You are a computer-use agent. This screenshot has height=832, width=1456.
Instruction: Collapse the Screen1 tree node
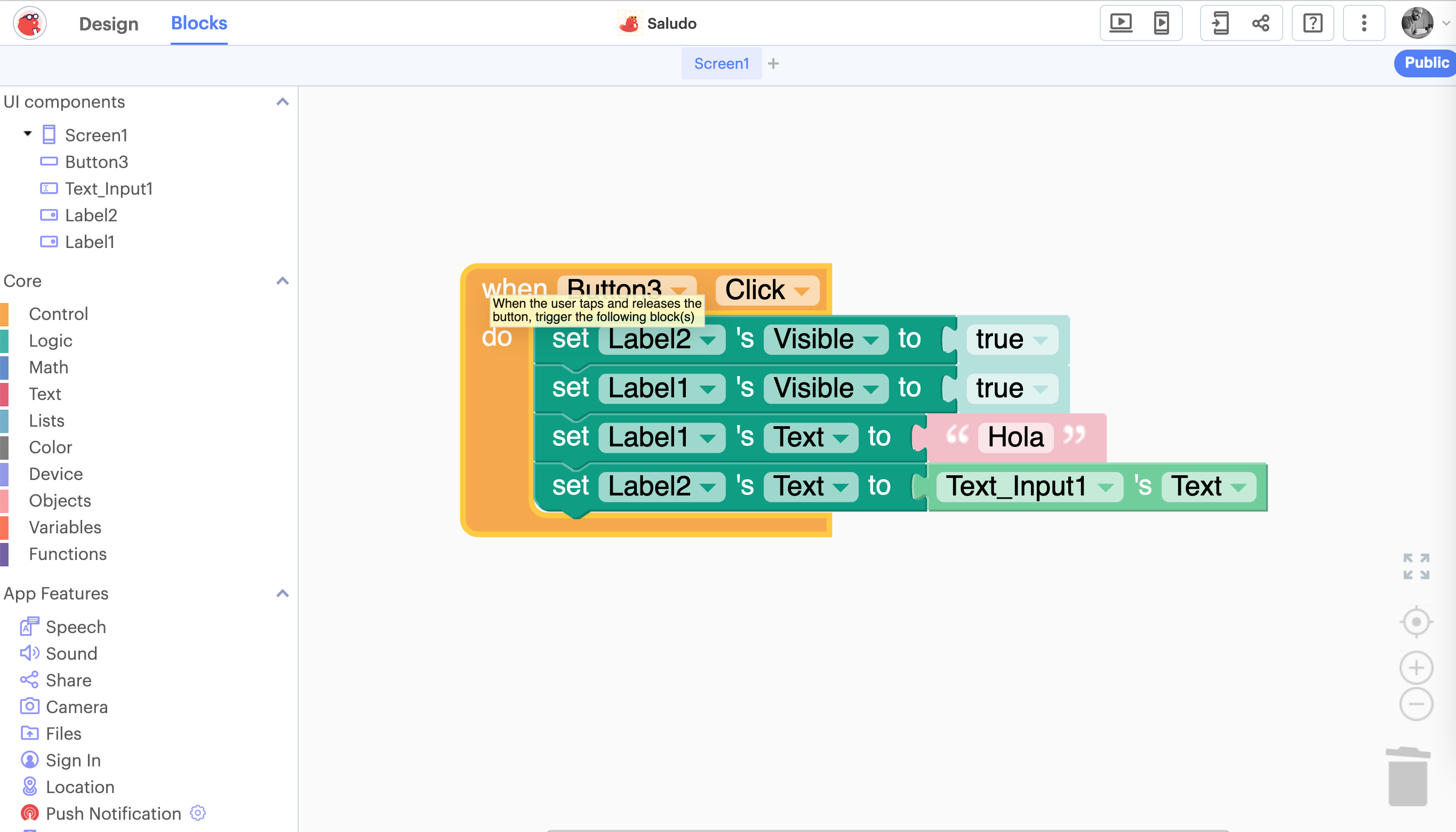(27, 134)
